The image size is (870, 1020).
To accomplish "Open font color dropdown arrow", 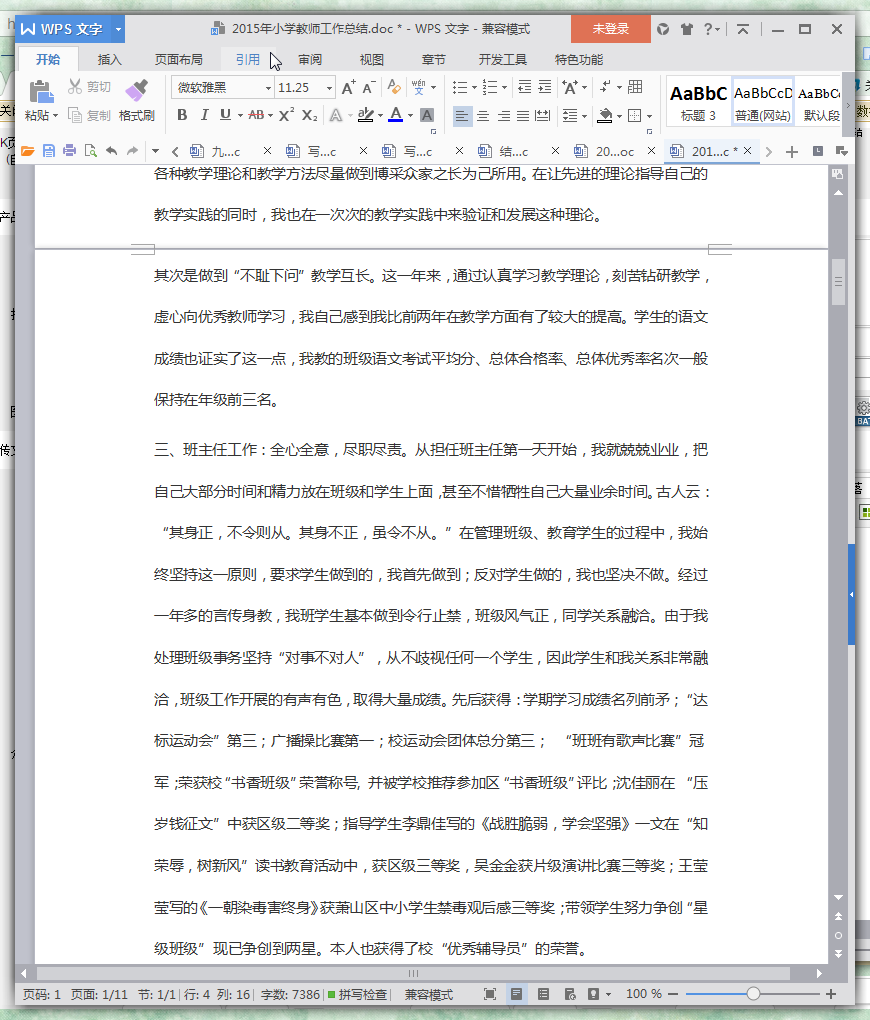I will 411,116.
